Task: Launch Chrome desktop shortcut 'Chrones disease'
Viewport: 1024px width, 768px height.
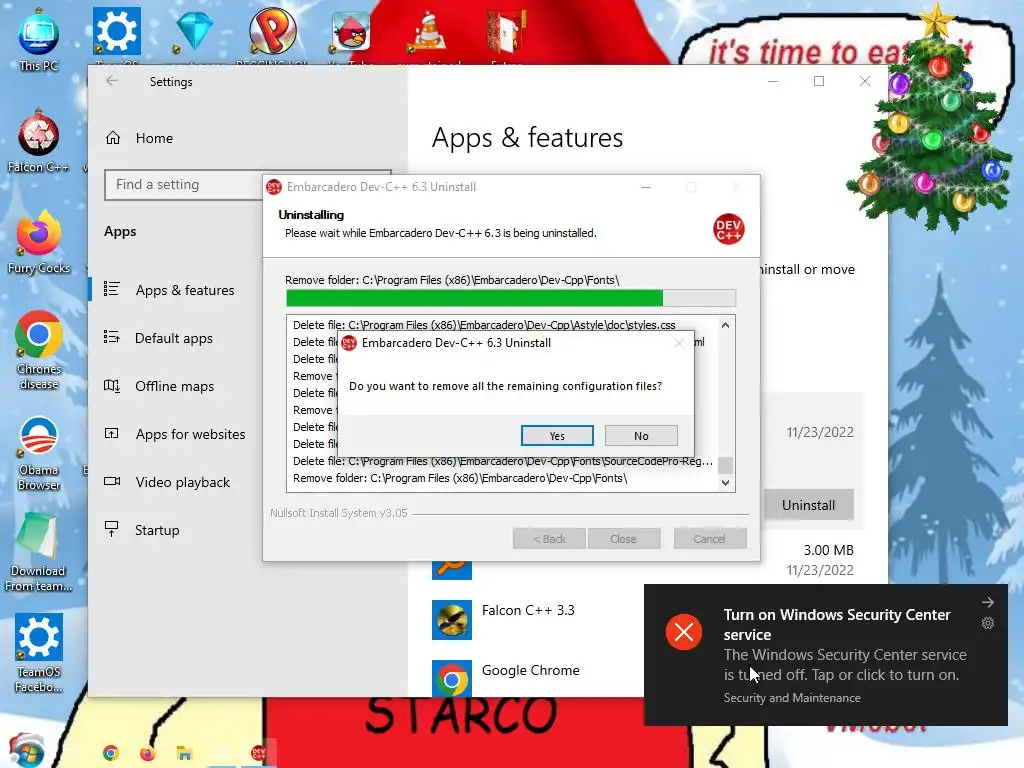Action: click(39, 351)
